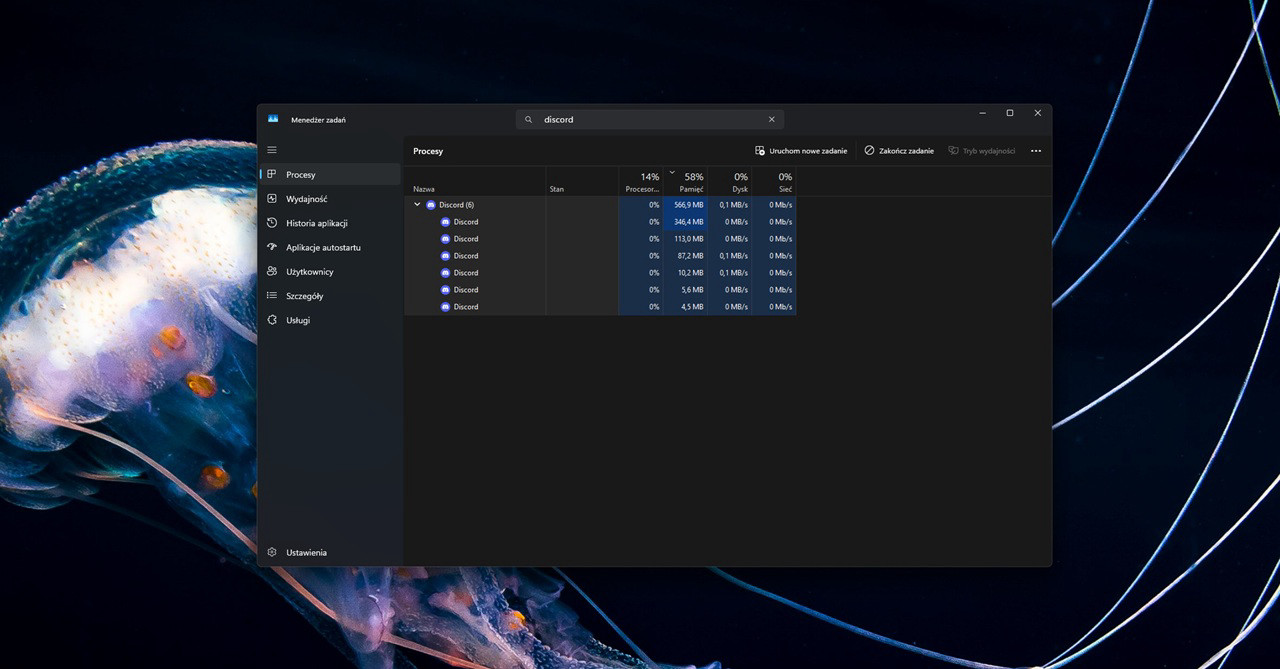Sort by the Nazwa column header
The height and width of the screenshot is (669, 1280).
[x=424, y=189]
